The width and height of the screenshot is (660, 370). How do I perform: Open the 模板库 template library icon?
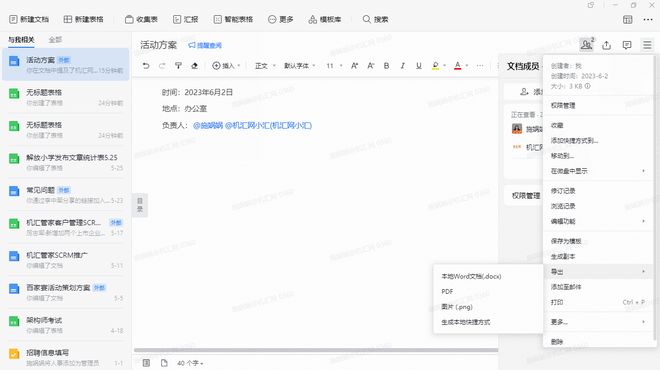click(x=313, y=19)
